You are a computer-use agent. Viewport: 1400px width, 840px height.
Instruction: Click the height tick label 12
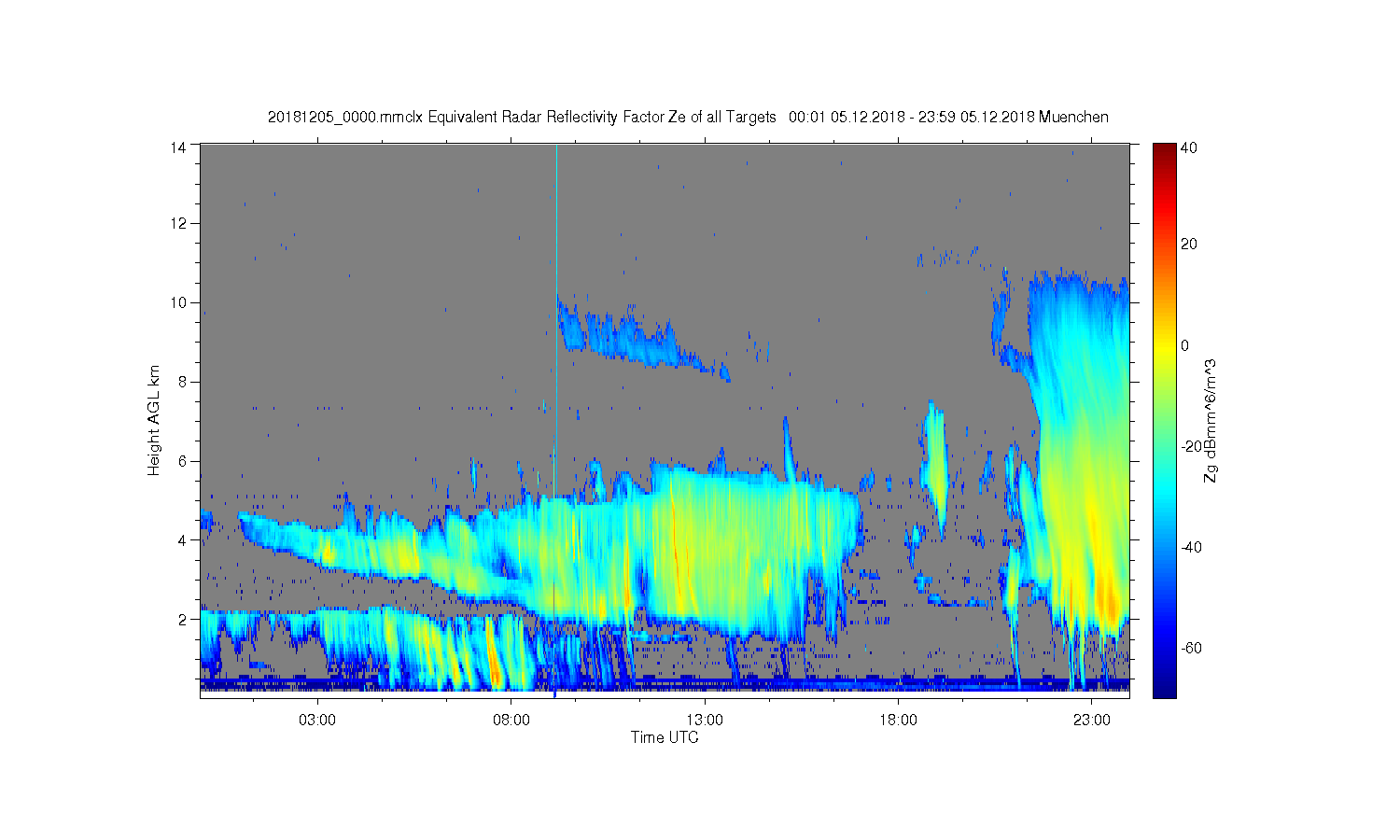click(x=179, y=223)
